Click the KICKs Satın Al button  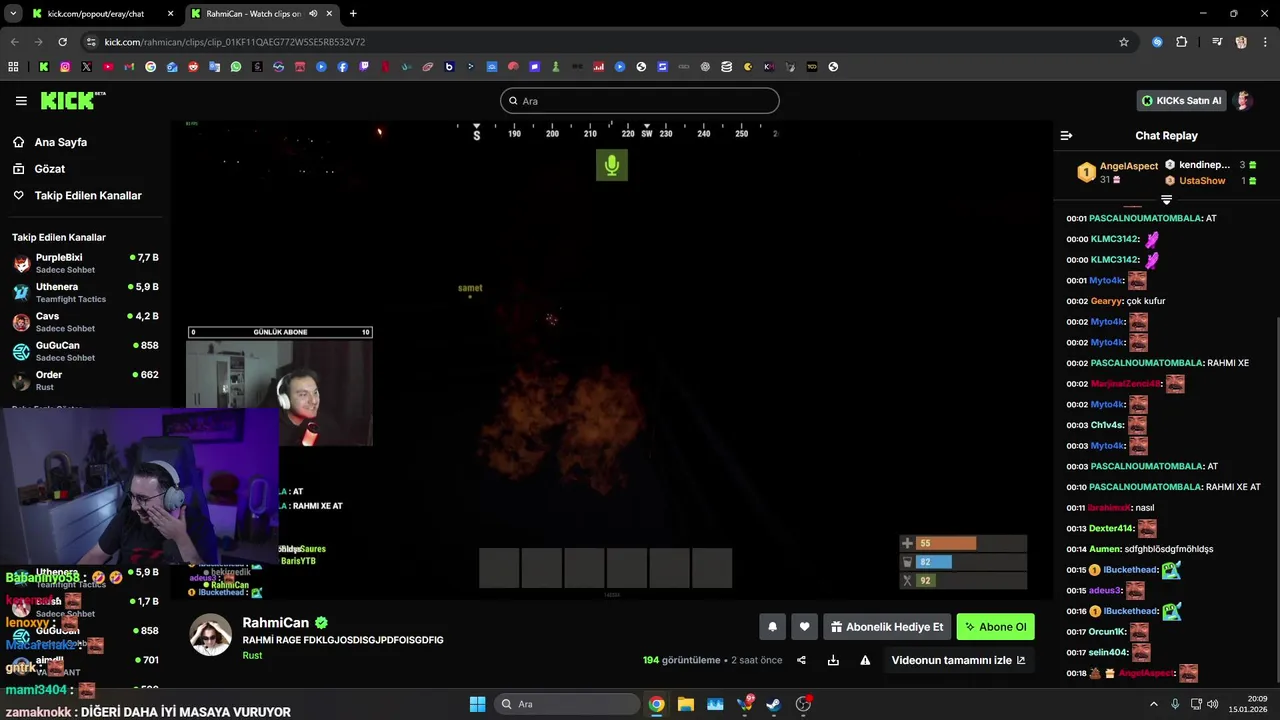[1182, 101]
